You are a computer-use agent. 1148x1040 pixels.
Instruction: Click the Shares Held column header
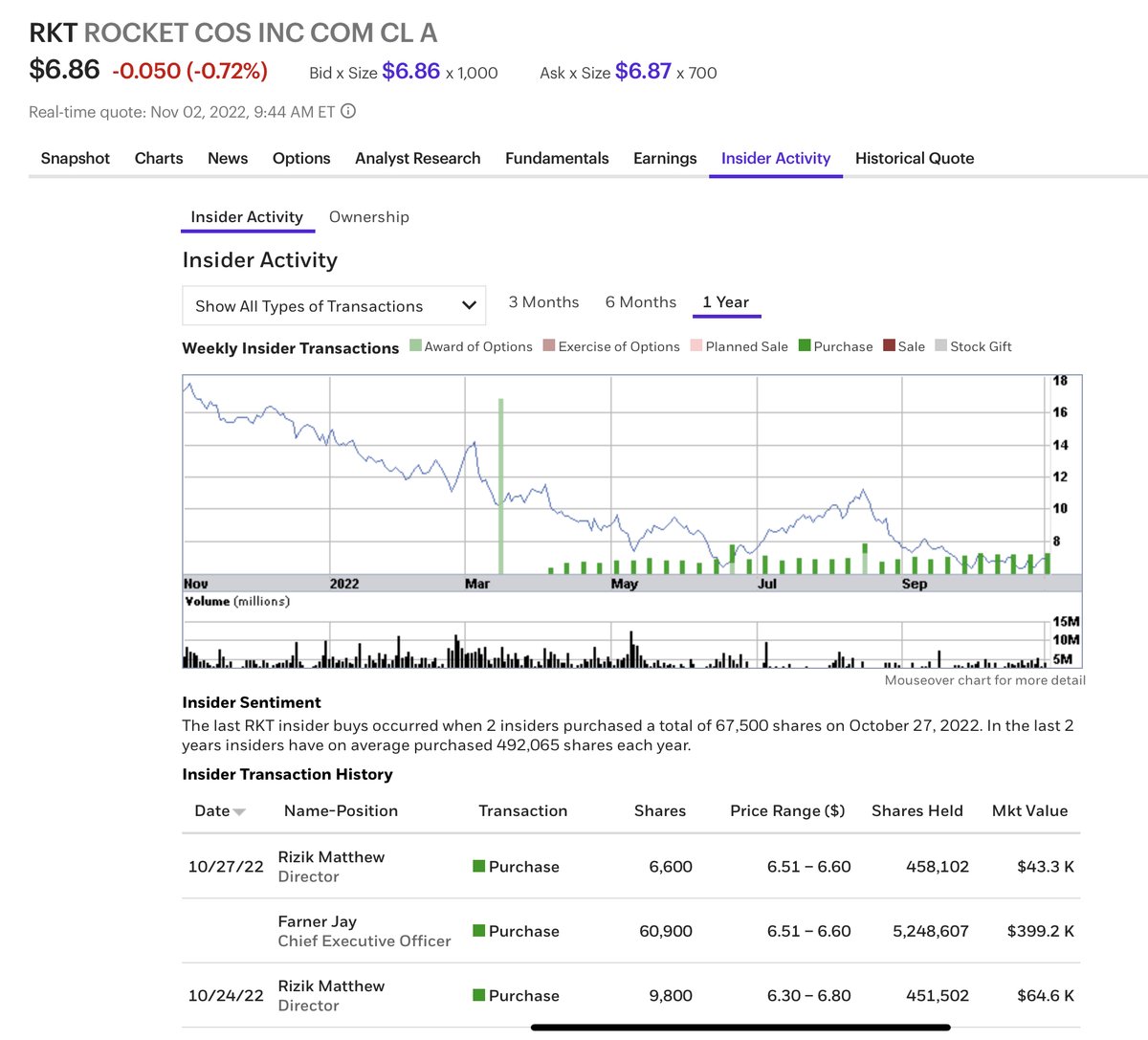click(917, 811)
